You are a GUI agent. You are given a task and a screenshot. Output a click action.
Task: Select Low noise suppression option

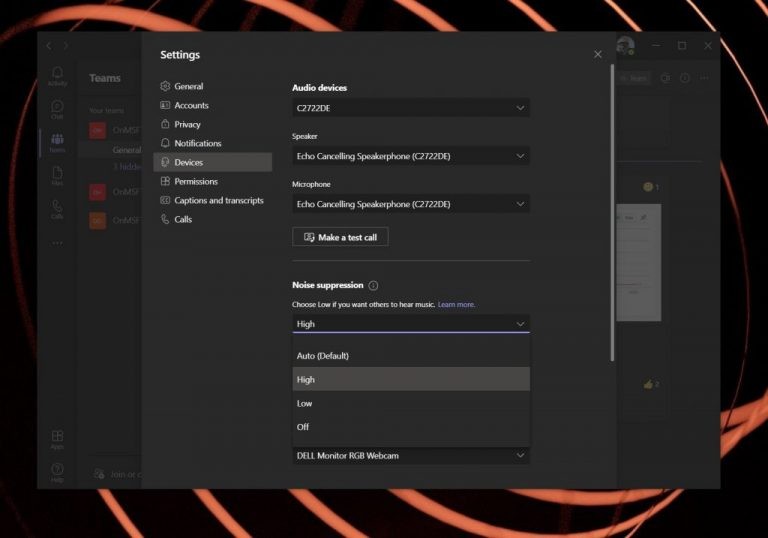[x=305, y=404]
